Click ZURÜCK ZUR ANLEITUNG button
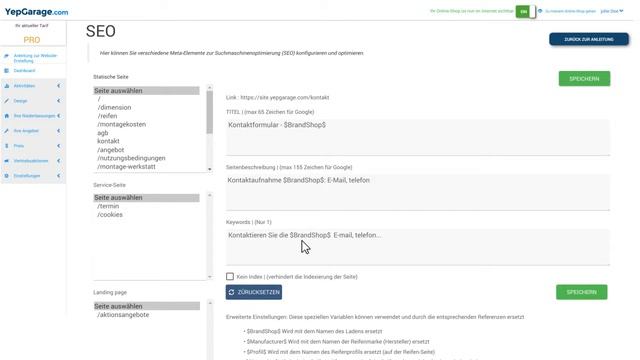The width and height of the screenshot is (640, 360). pos(589,39)
